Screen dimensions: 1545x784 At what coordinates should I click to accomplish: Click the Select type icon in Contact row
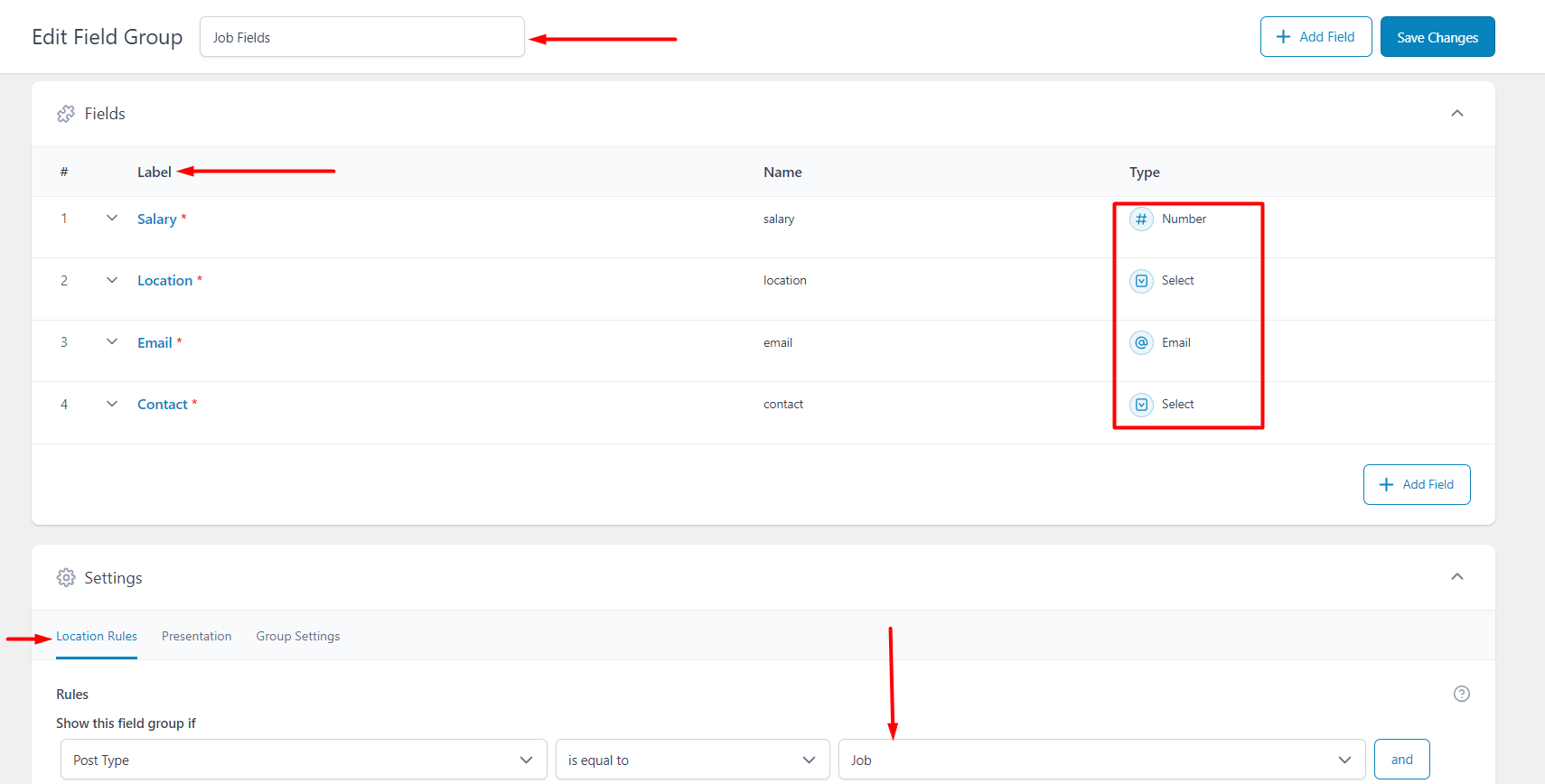(1141, 405)
